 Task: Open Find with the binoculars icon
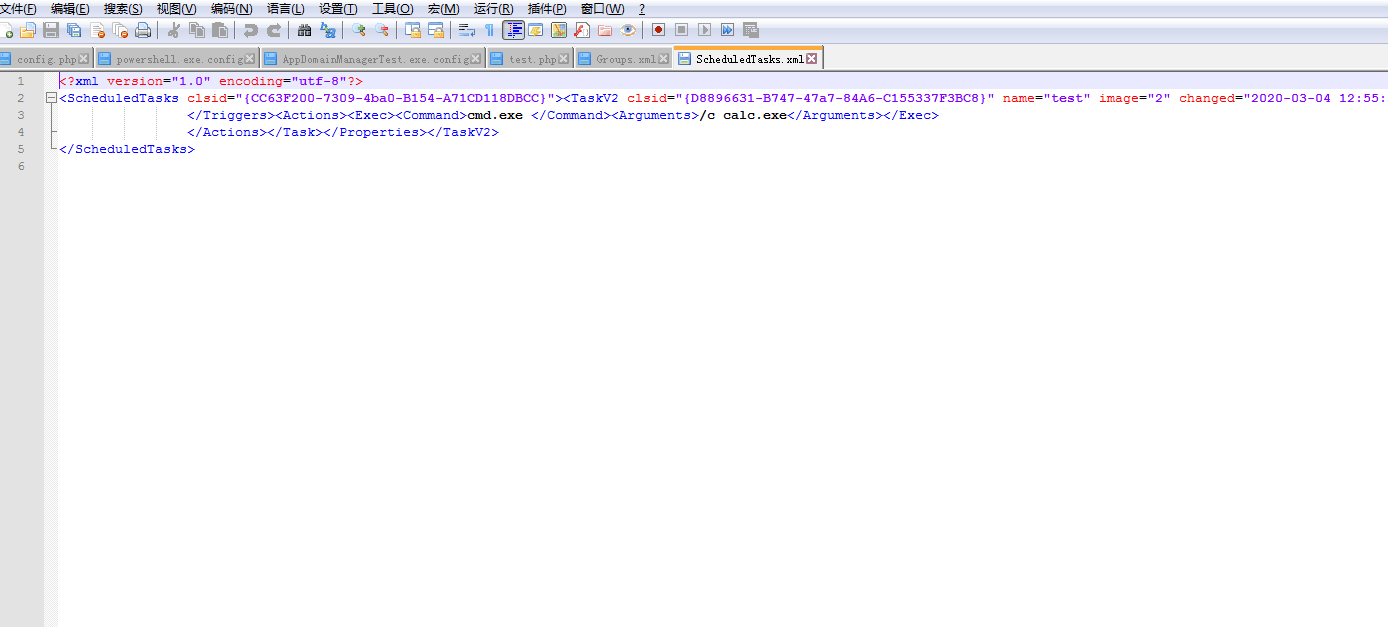point(305,30)
